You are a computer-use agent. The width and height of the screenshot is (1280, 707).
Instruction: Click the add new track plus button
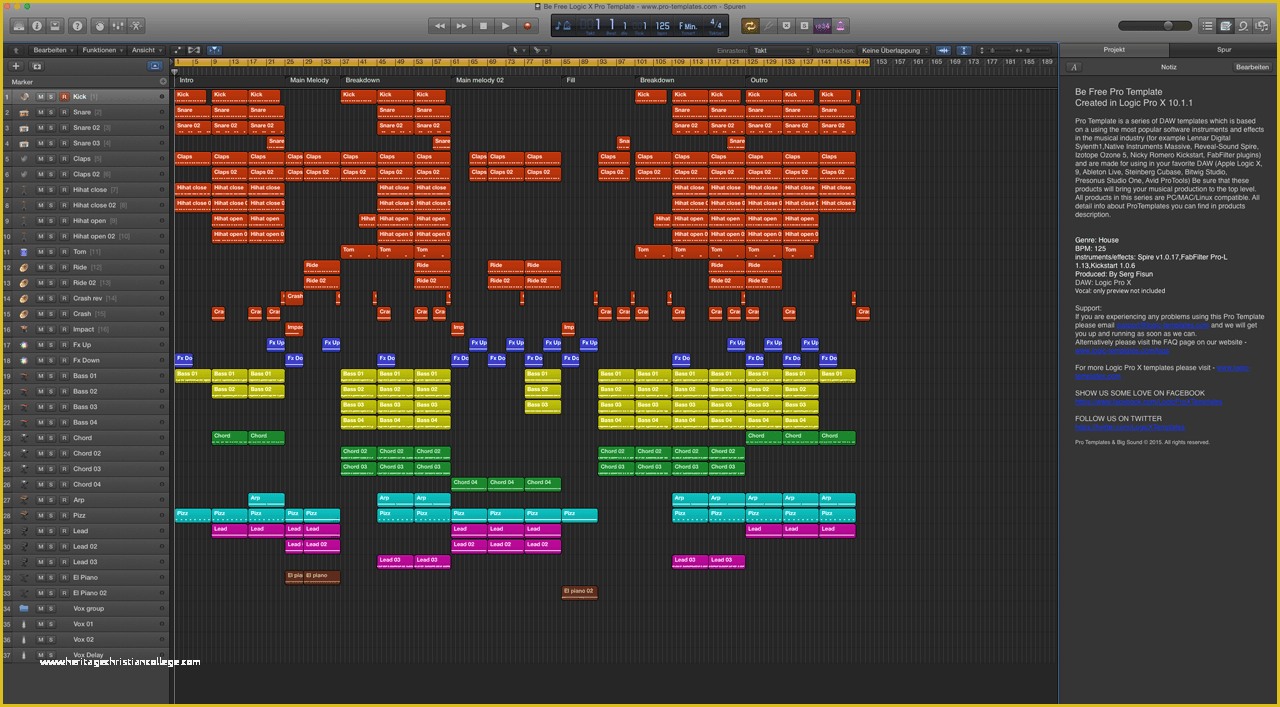point(16,66)
